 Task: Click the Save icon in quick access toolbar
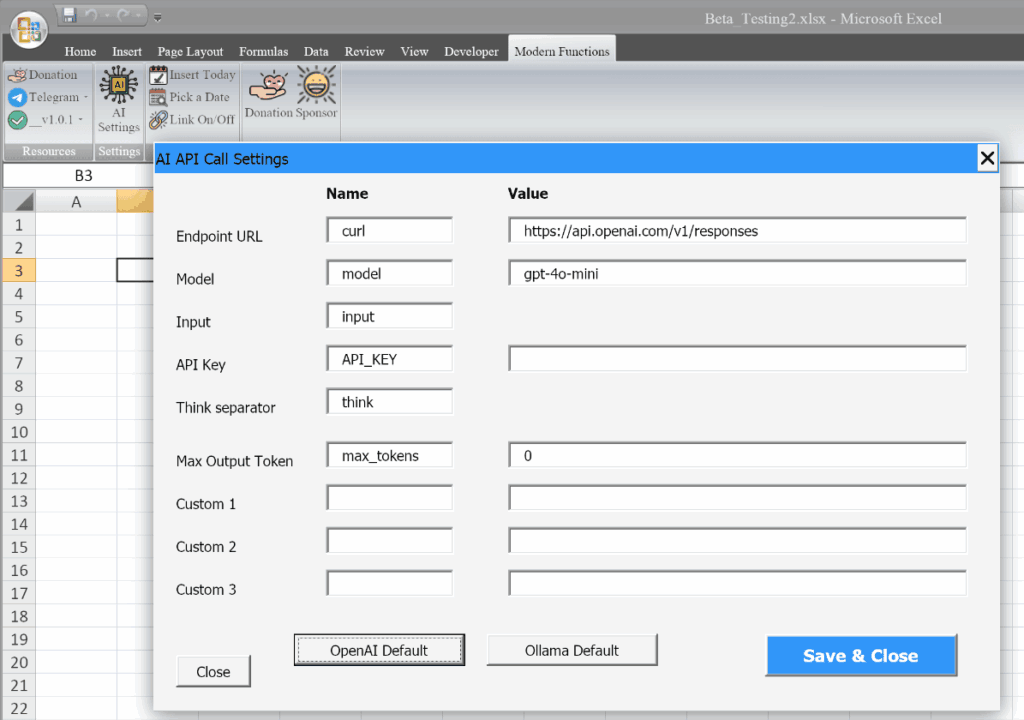coord(70,15)
